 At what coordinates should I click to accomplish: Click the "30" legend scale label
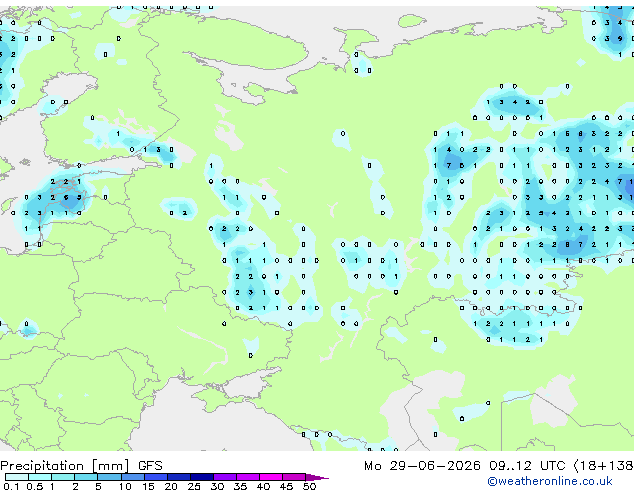tap(217, 486)
